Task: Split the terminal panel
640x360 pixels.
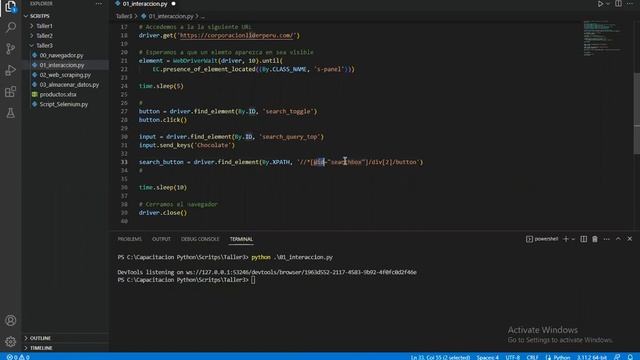Action: [584, 239]
